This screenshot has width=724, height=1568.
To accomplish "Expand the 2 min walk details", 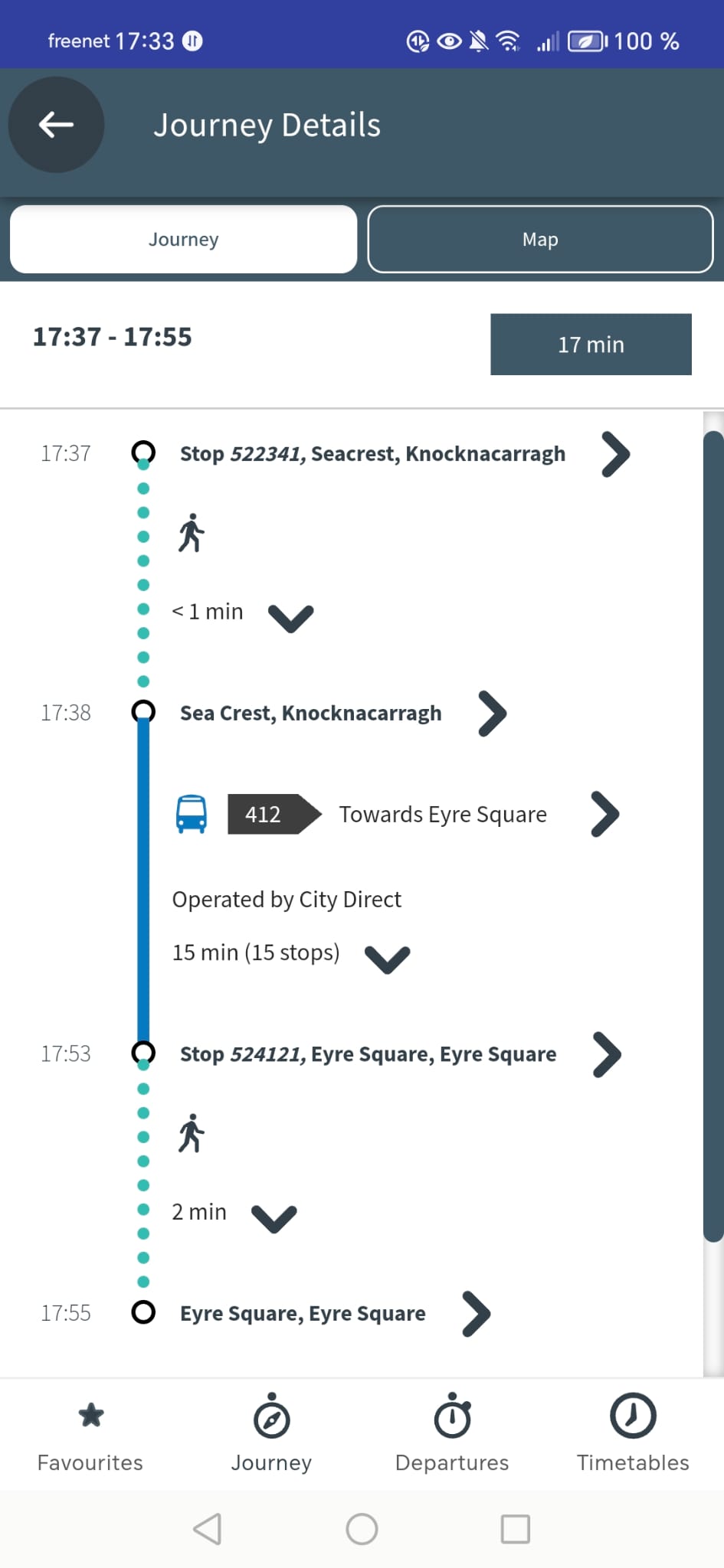I will 274,1217.
